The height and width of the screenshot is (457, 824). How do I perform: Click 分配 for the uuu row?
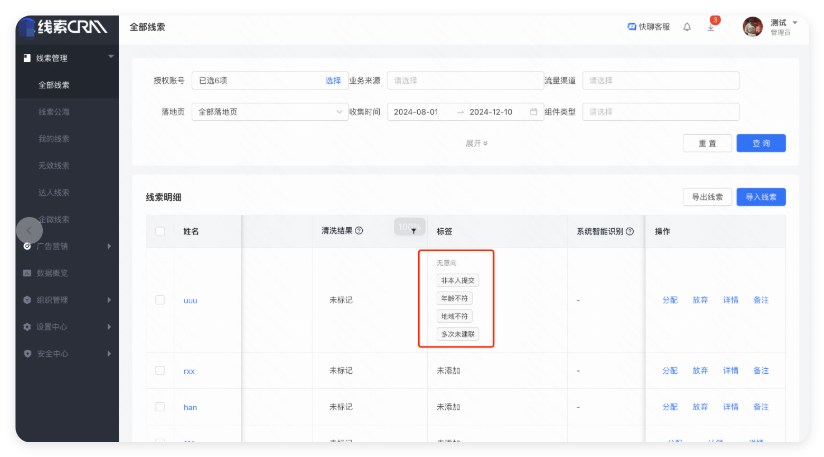[670, 300]
